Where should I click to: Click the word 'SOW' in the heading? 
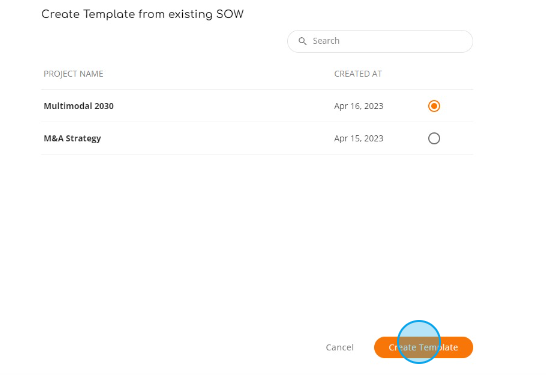(x=230, y=15)
